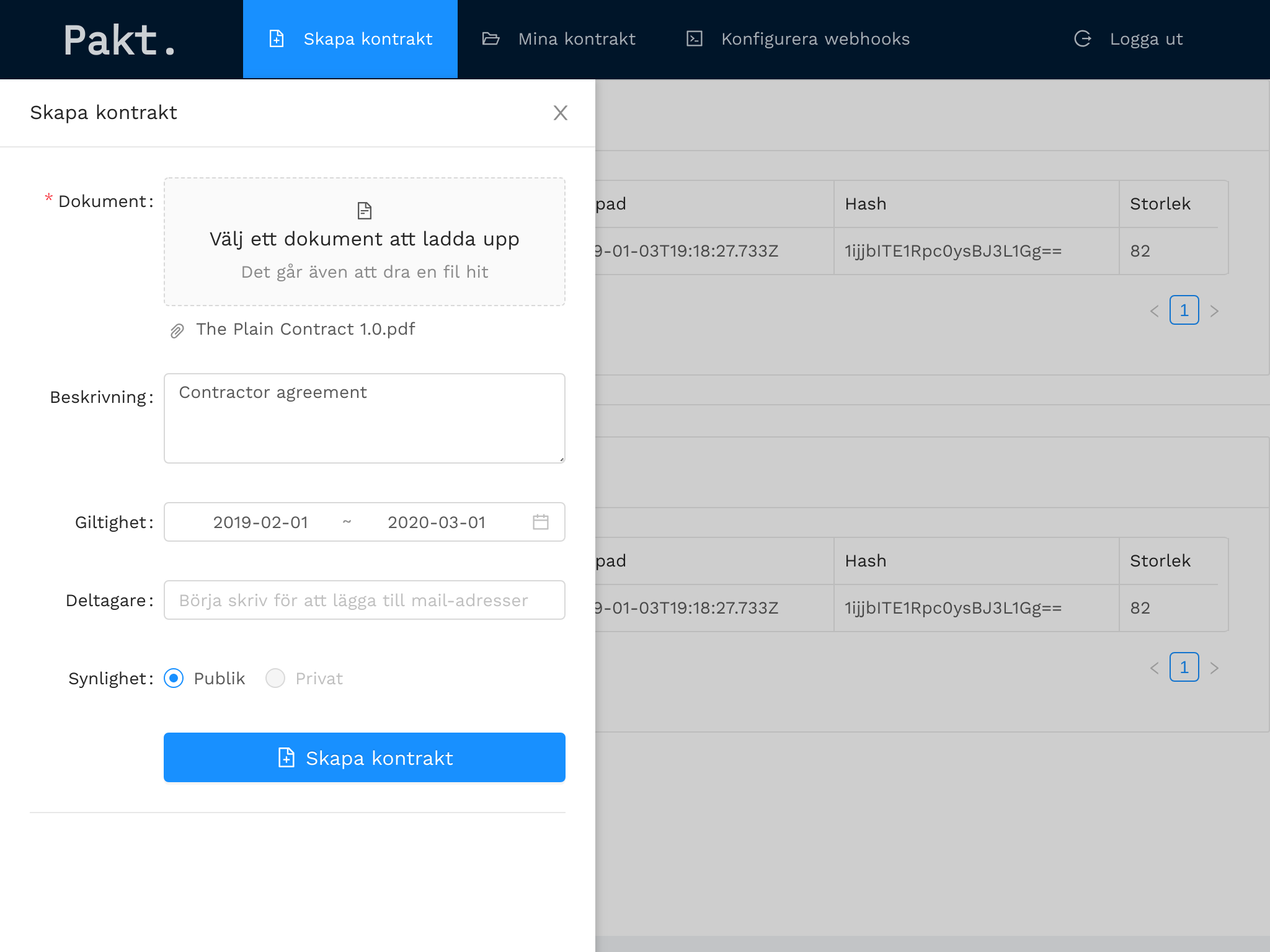Click the Pakt logo

[120, 40]
